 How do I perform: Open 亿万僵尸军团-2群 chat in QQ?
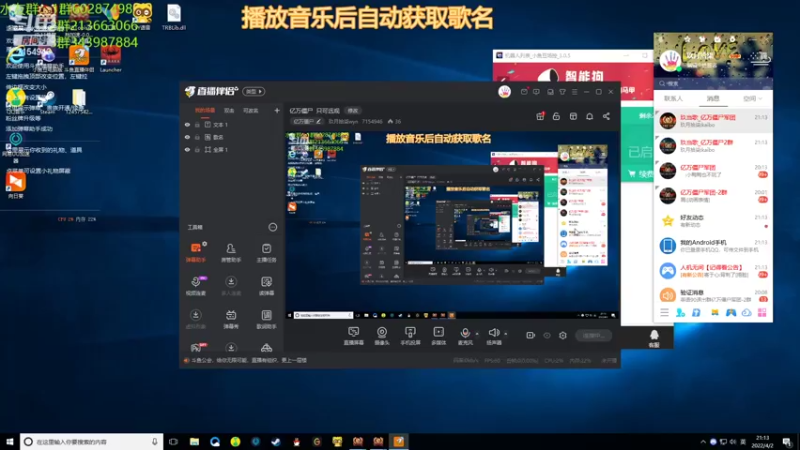(x=713, y=196)
